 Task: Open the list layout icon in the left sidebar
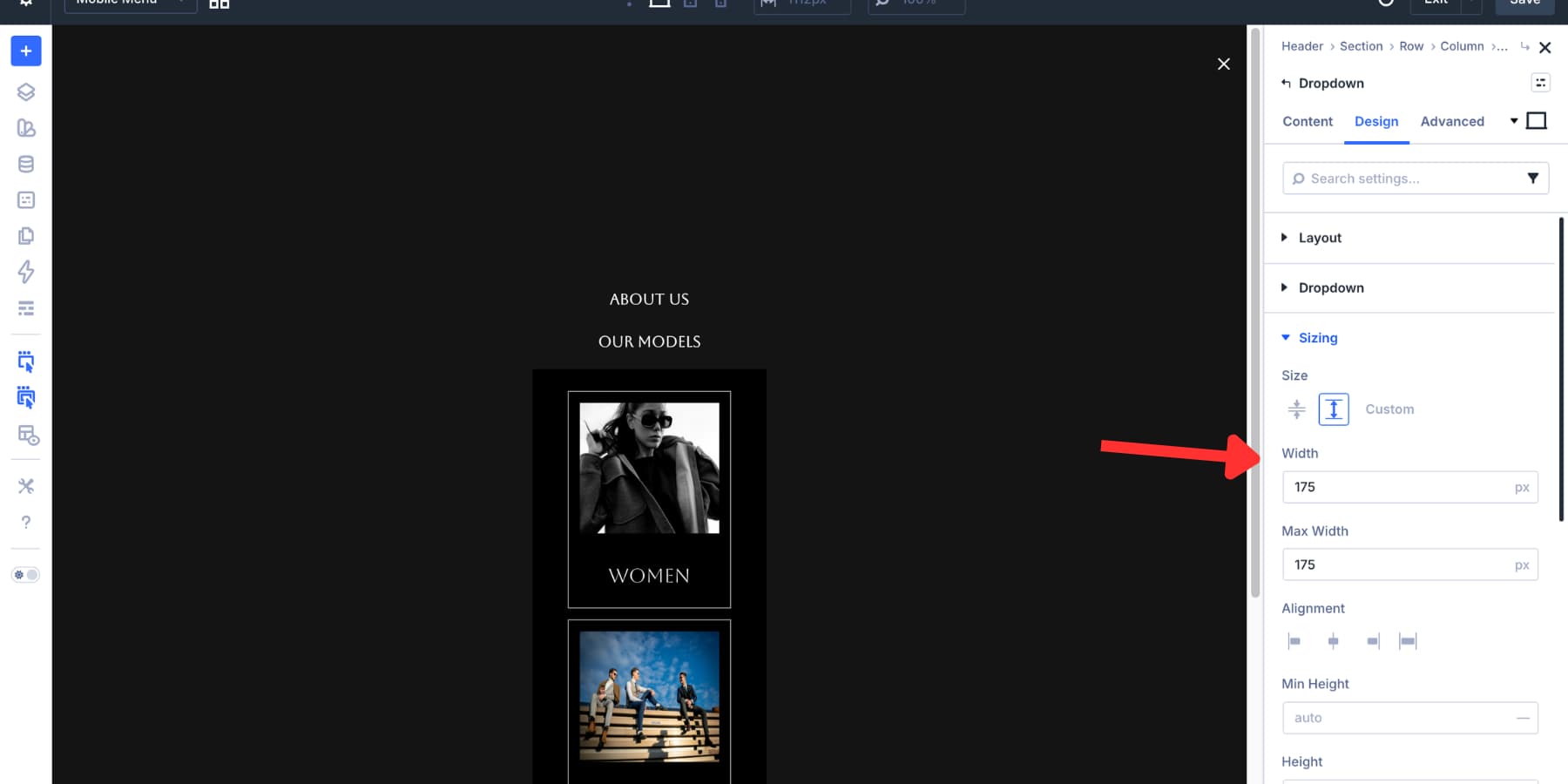pyautogui.click(x=26, y=308)
